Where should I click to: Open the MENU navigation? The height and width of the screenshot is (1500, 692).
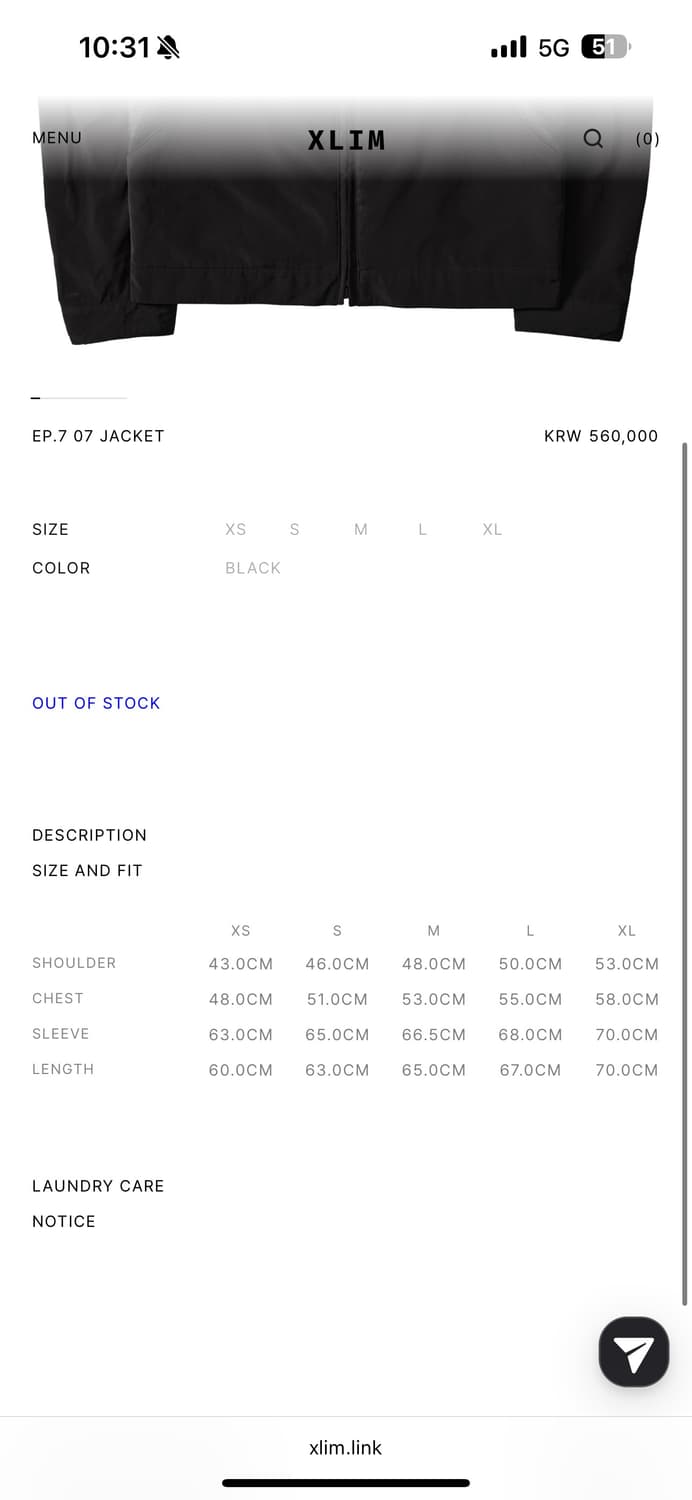pyautogui.click(x=57, y=138)
